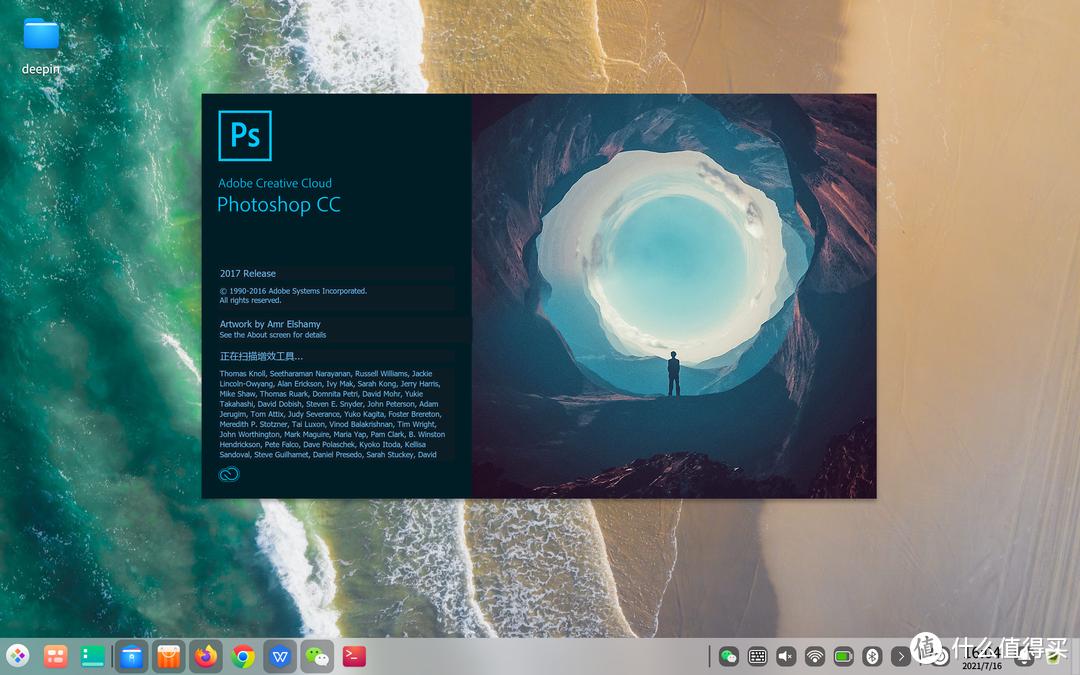Click the 'Adobe Creative Cloud' text
Screen dimensions: 1080x675
pos(275,183)
